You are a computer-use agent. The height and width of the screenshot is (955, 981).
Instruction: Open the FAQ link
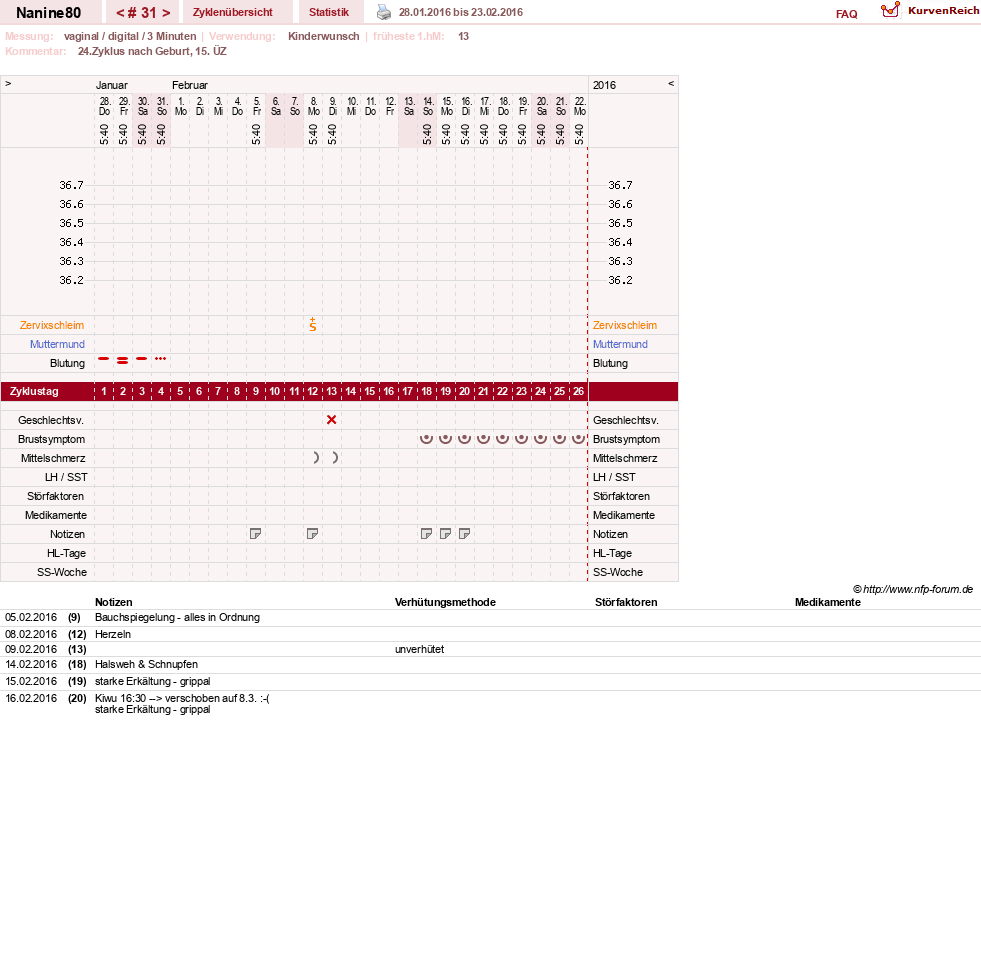click(846, 14)
